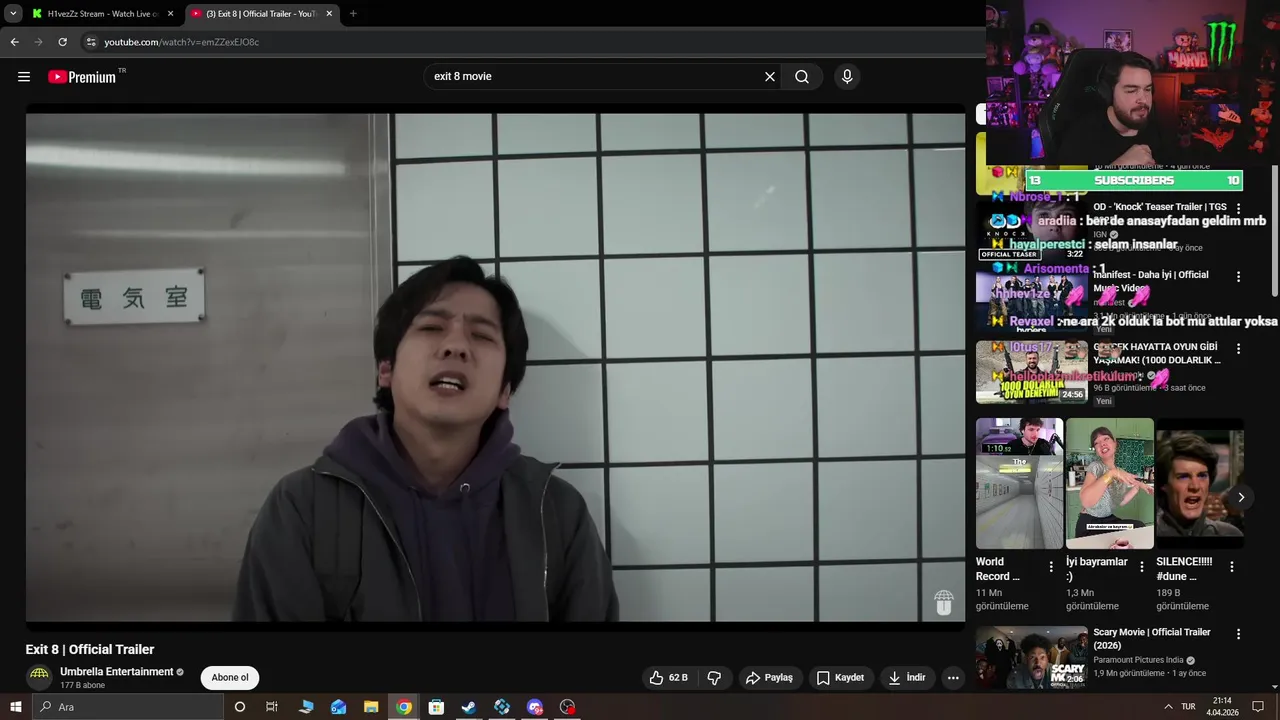
Task: Show next Shorts with the arrow
Action: coord(1241,497)
